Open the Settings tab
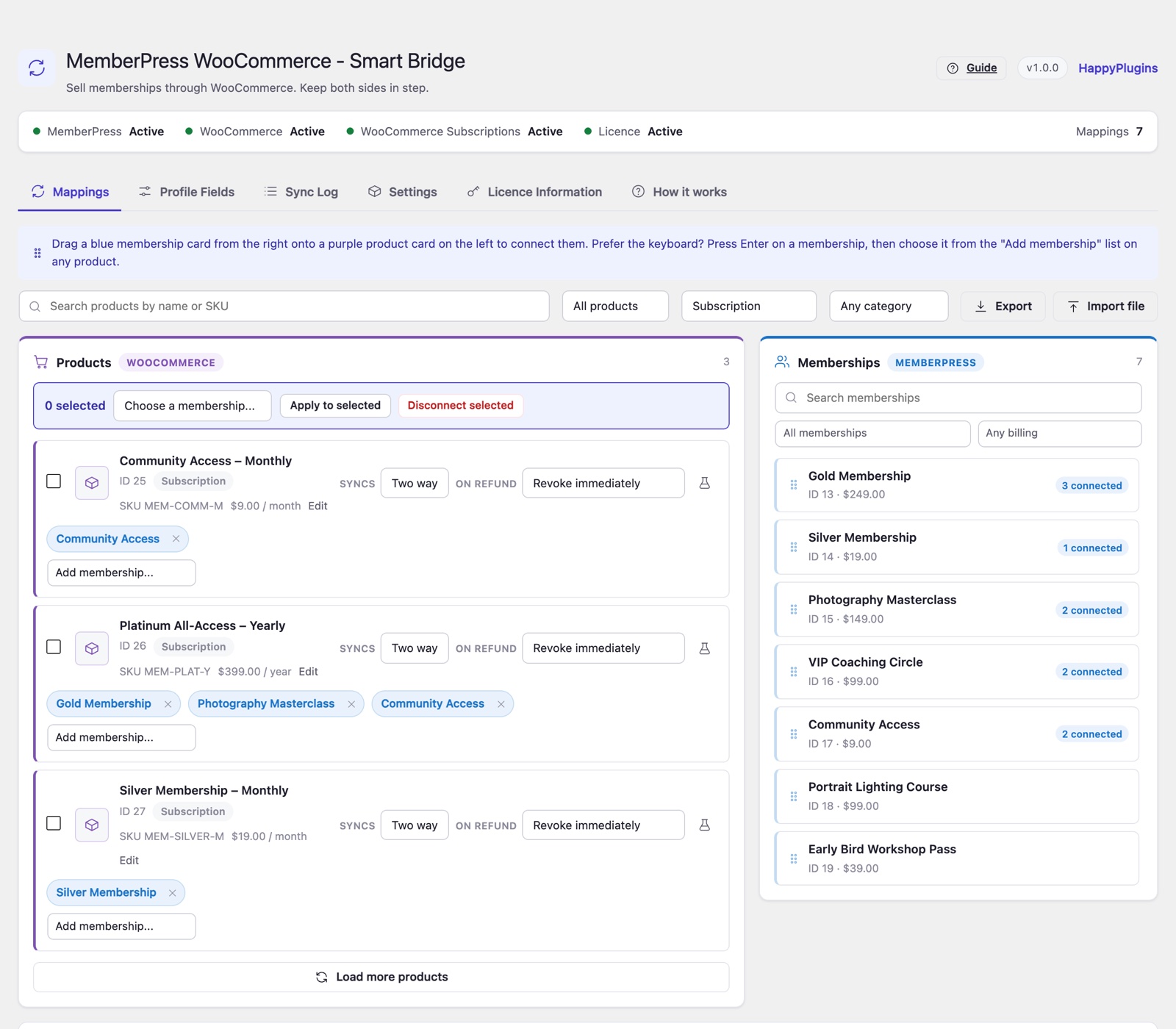This screenshot has width=1176, height=1029. click(402, 192)
